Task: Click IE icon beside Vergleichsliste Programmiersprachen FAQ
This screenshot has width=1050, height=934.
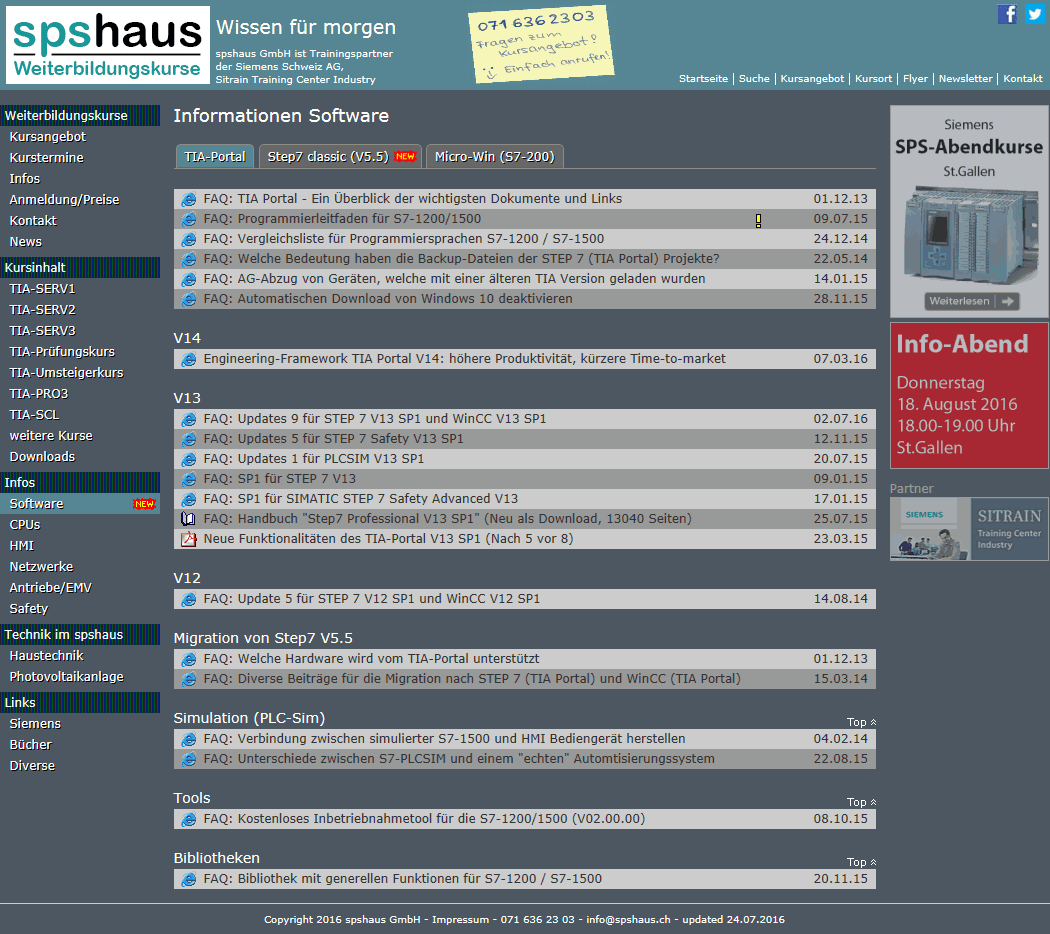Action: (189, 239)
